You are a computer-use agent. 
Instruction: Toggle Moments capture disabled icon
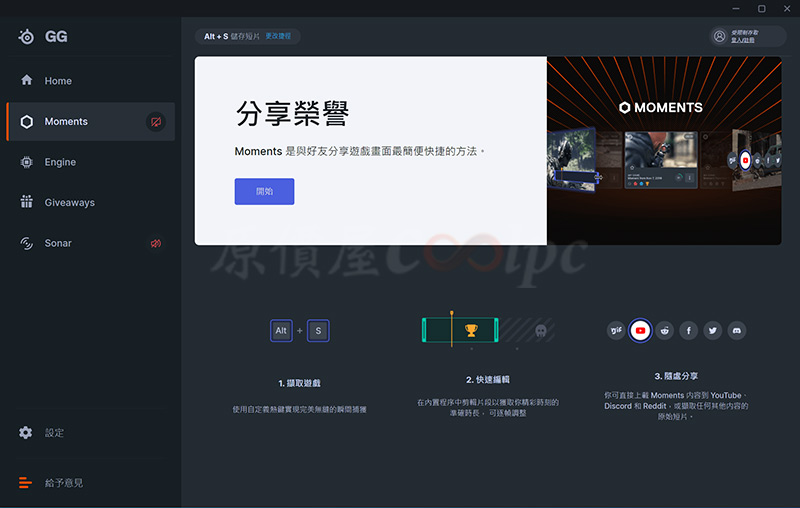(156, 121)
